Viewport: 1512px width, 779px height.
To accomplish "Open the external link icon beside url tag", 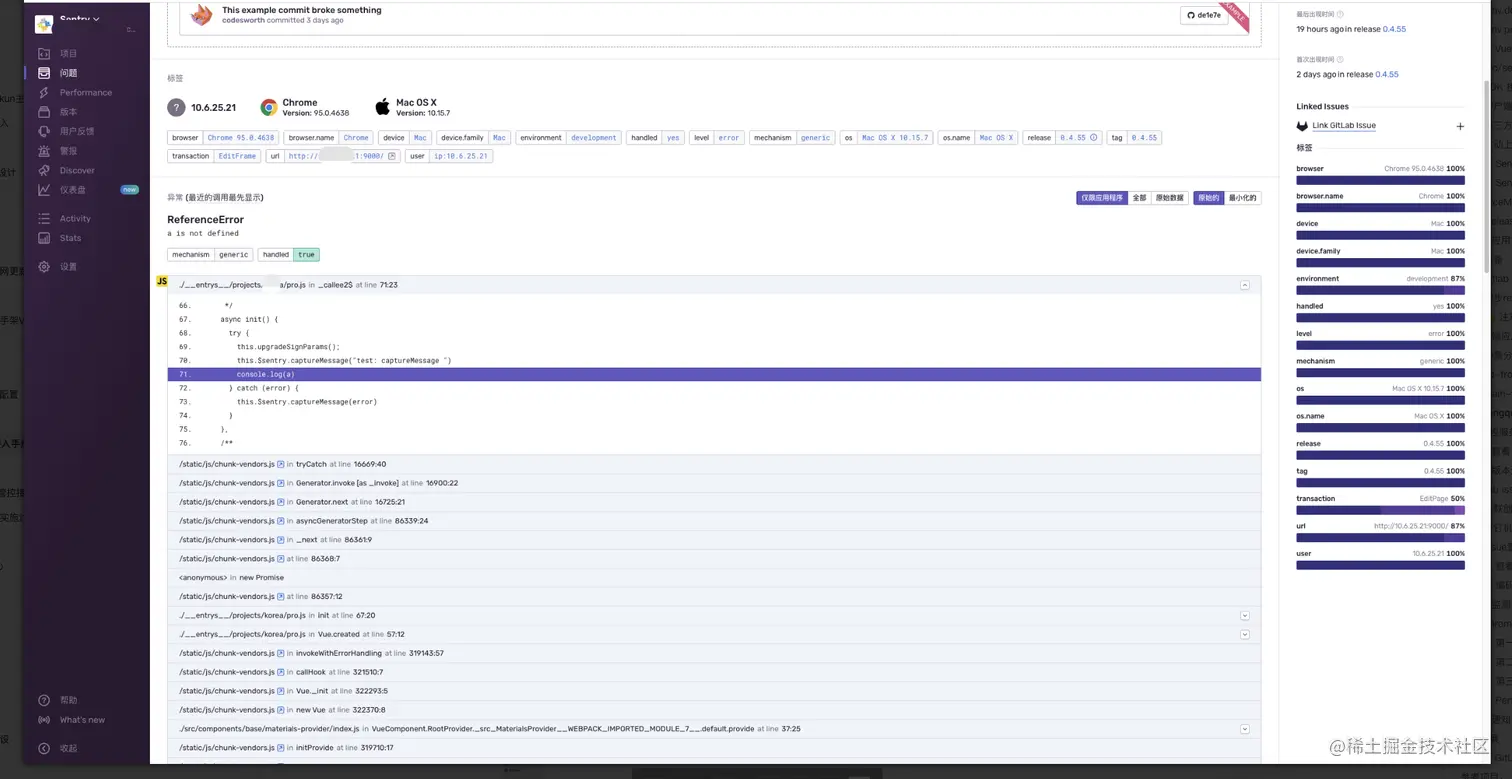I will pyautogui.click(x=392, y=156).
